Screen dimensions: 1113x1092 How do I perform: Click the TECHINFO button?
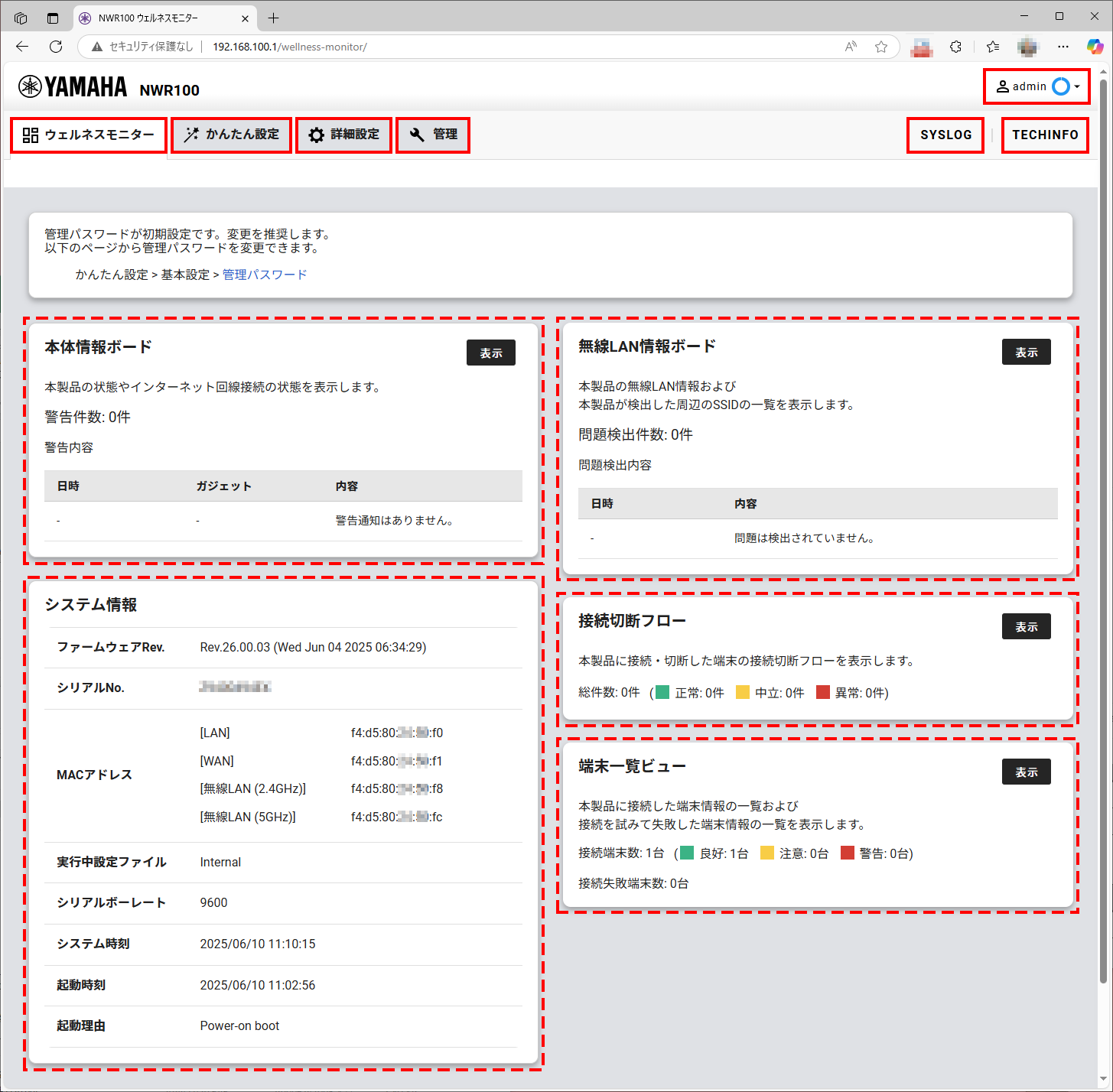[1045, 135]
